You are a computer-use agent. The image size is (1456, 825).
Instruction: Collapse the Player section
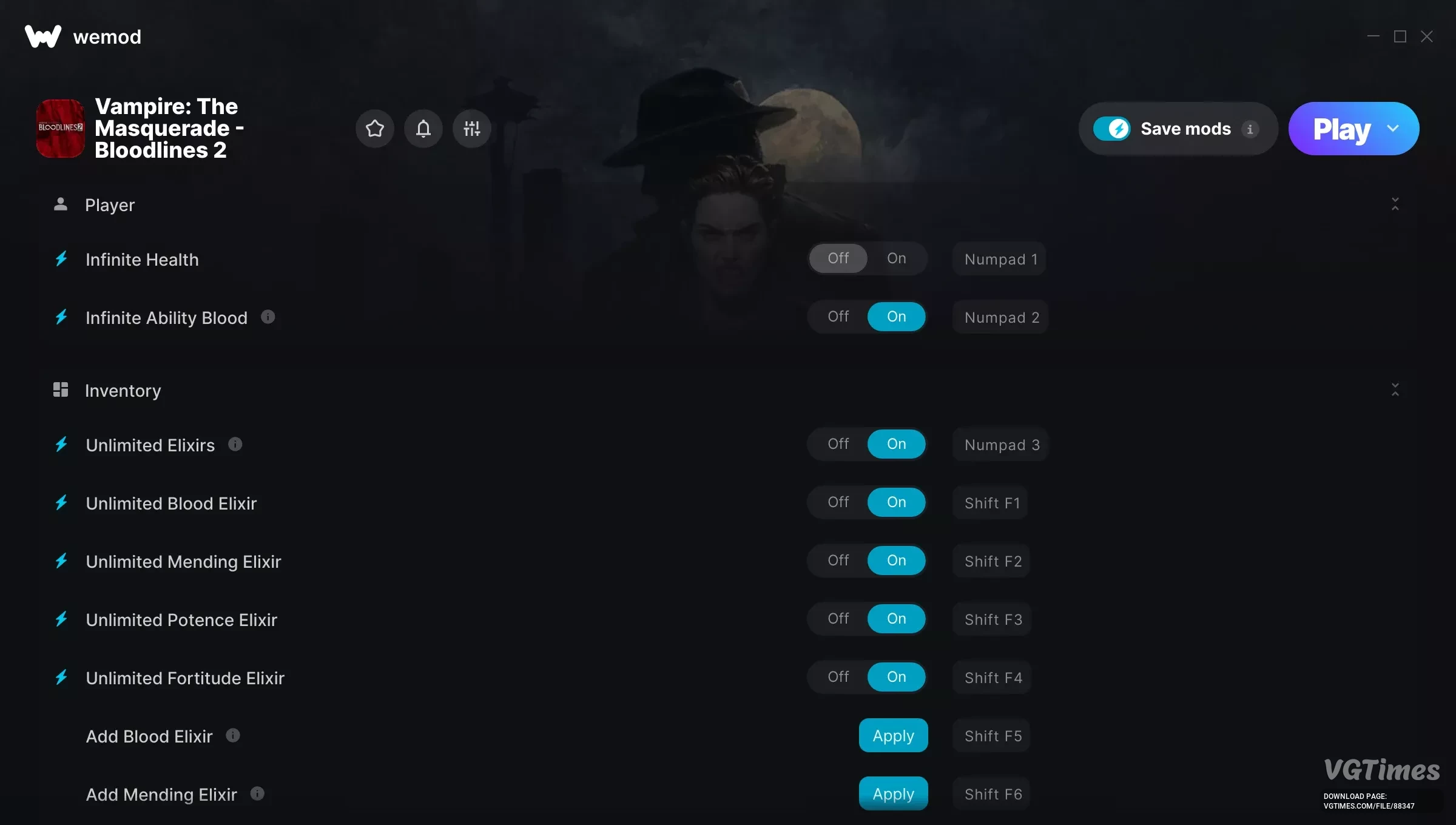(x=1395, y=204)
